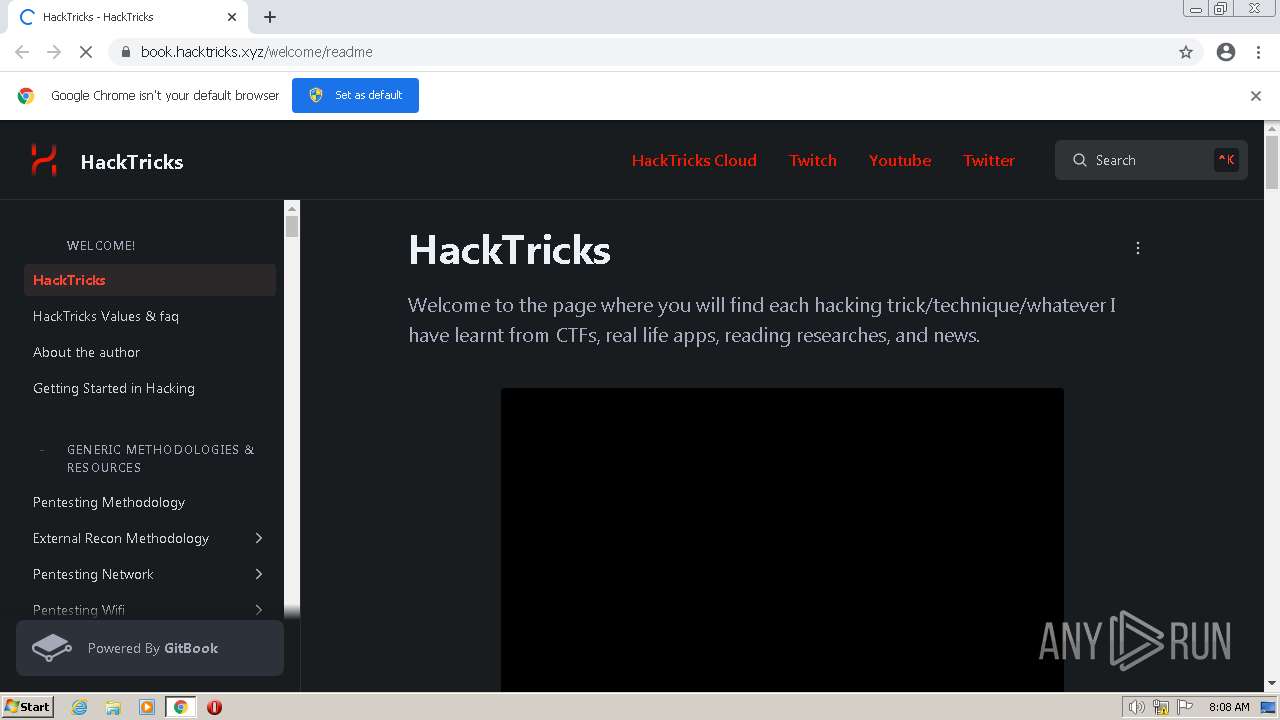
Task: Click GENERIC METHODOLOGIES & RESOURCES heading
Action: tap(161, 458)
